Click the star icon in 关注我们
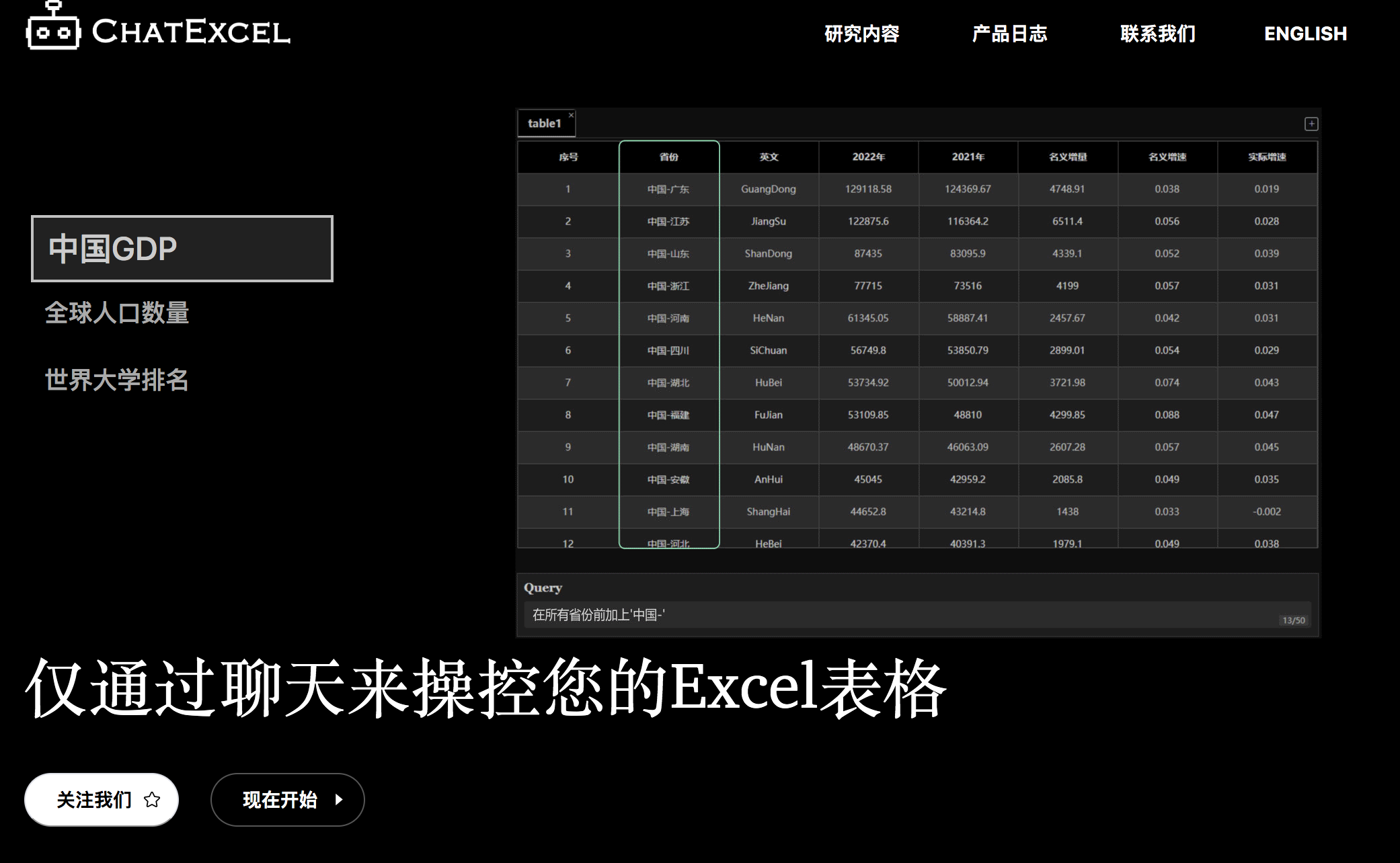 coord(153,800)
